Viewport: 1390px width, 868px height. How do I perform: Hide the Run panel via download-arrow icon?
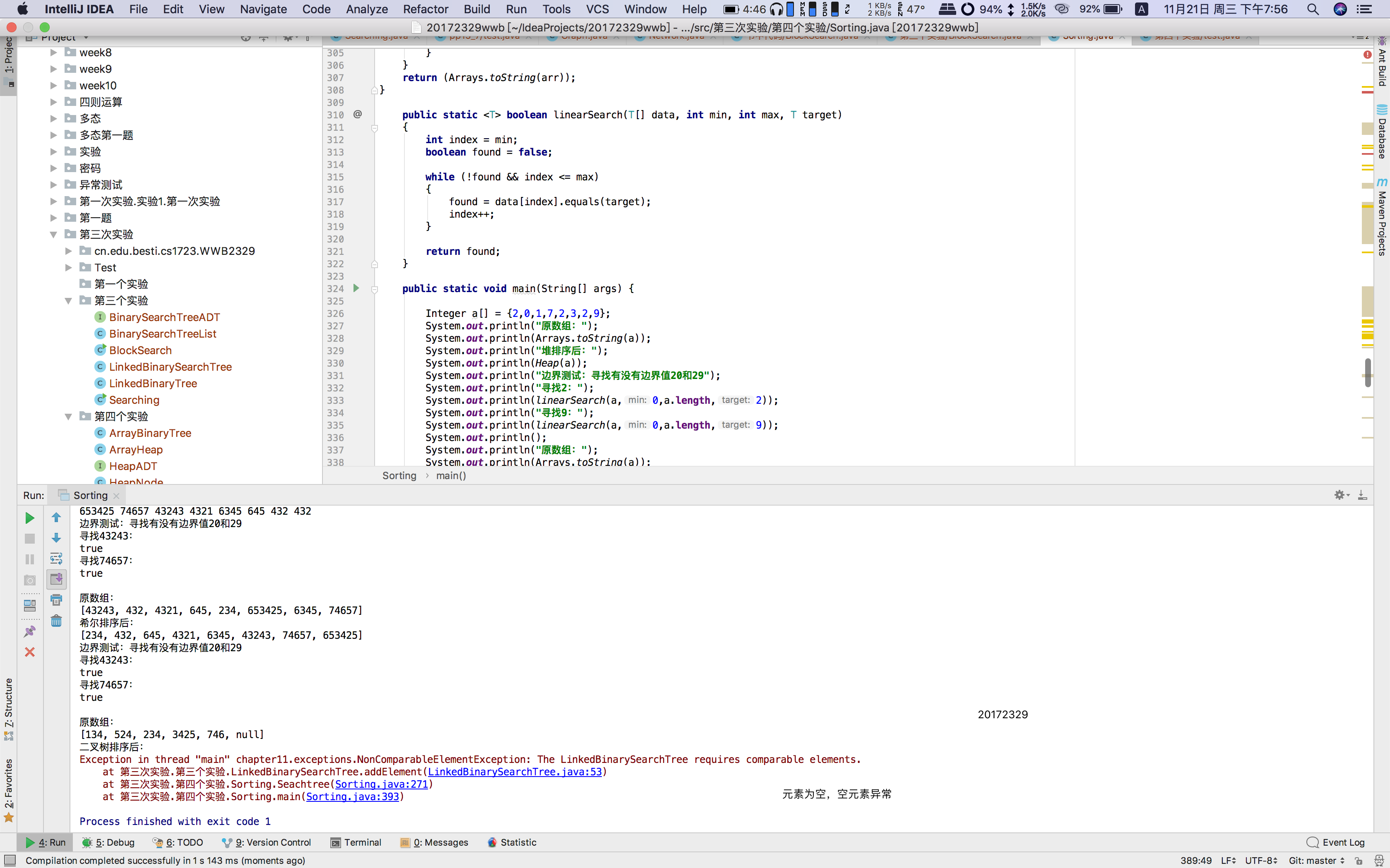1362,495
